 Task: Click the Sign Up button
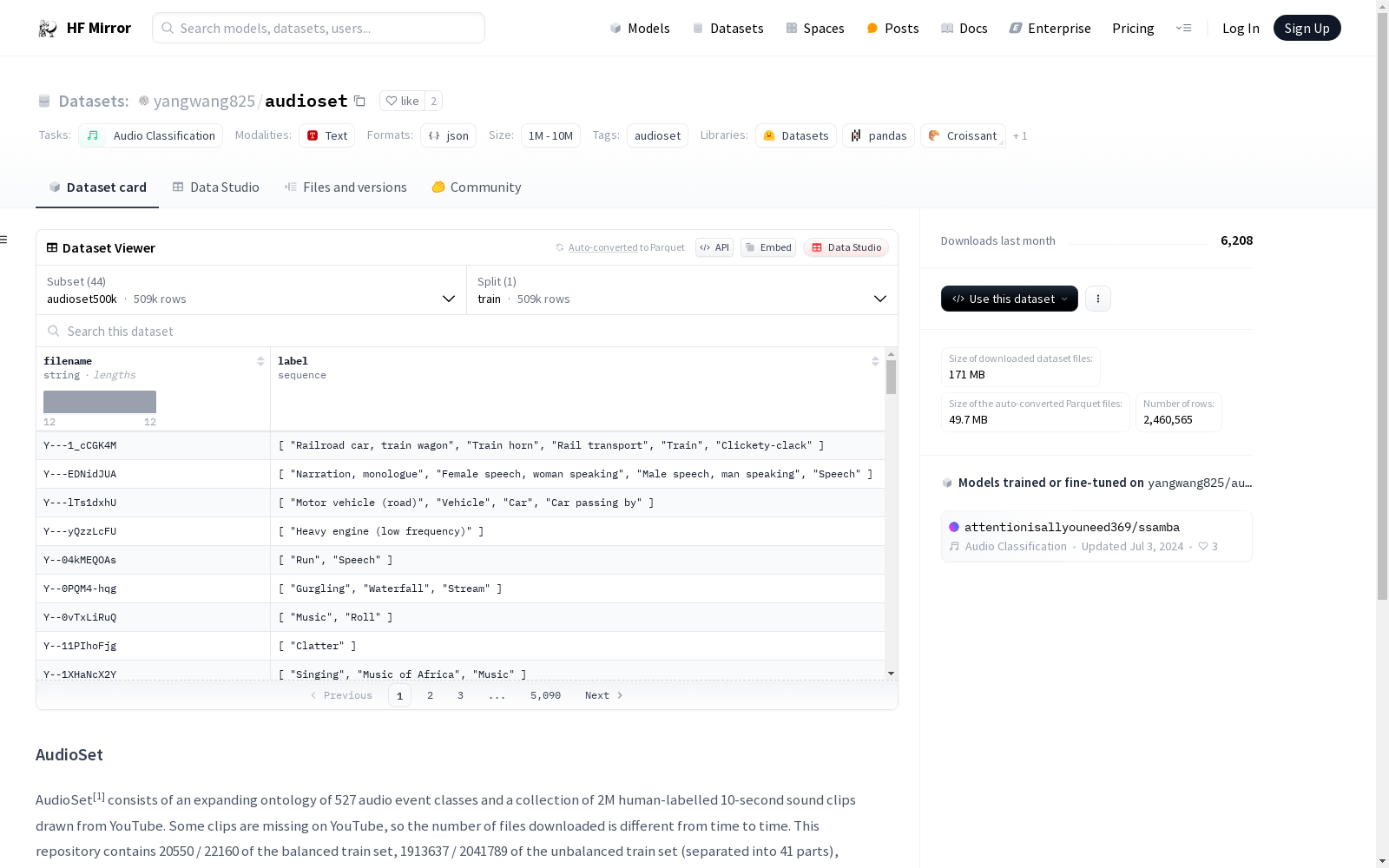1307,28
